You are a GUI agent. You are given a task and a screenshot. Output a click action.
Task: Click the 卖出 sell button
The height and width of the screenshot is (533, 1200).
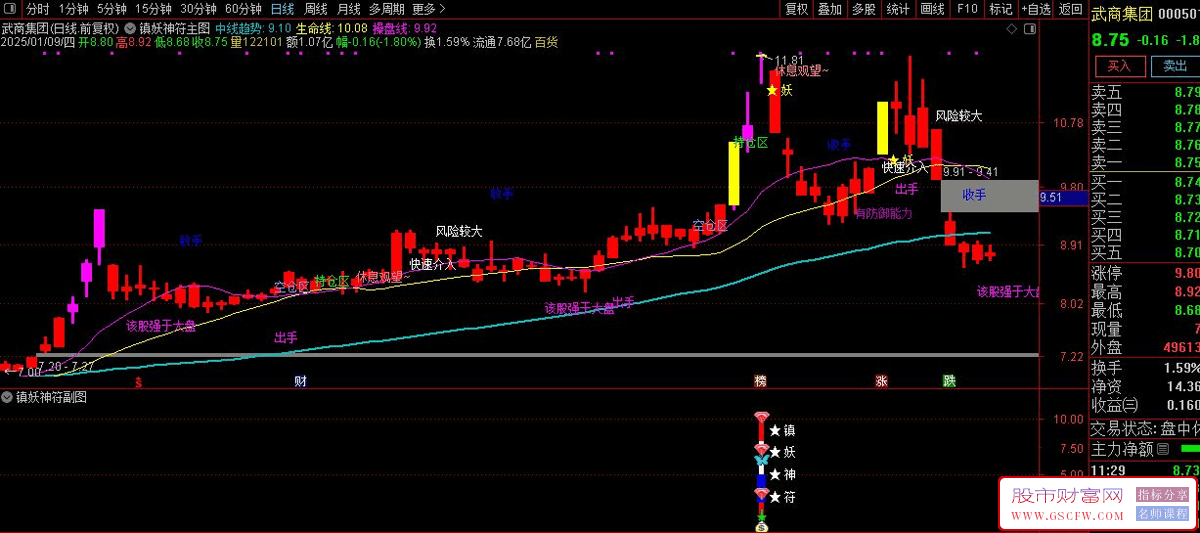pyautogui.click(x=1175, y=66)
